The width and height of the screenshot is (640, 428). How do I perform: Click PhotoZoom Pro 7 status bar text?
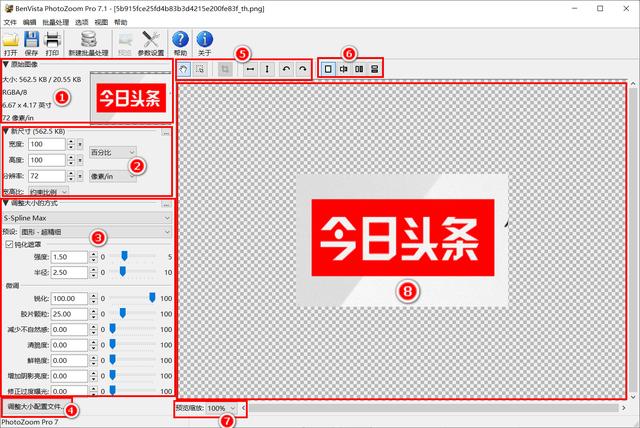(30, 422)
